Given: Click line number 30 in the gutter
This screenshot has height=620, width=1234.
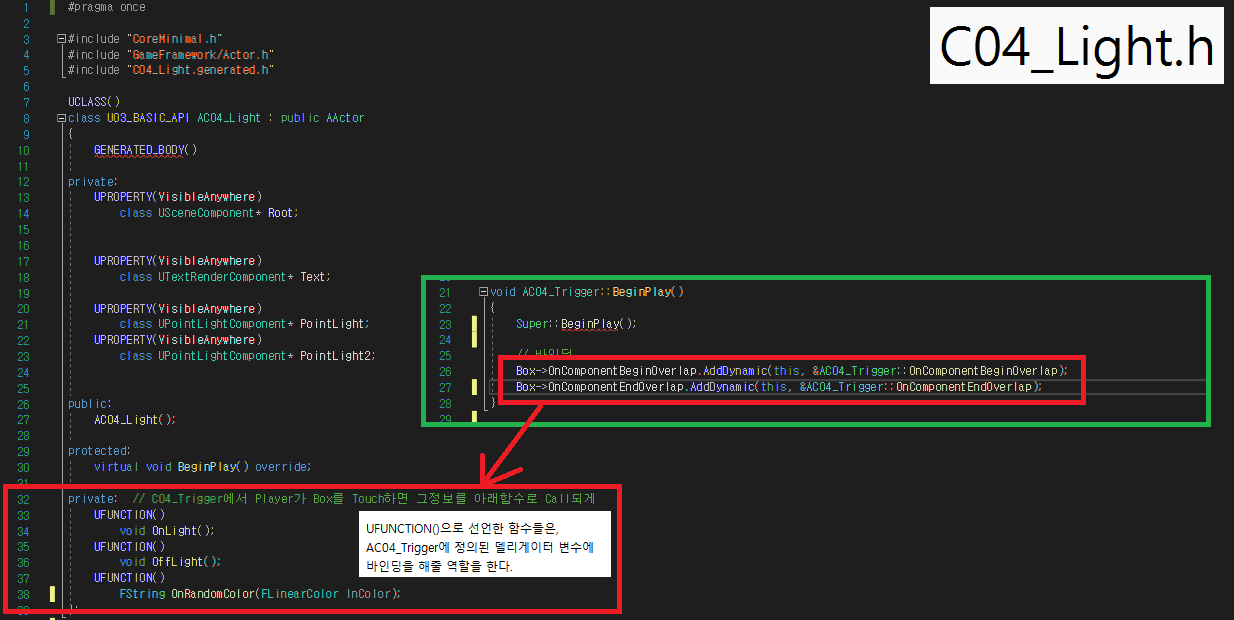Looking at the screenshot, I should 24,467.
